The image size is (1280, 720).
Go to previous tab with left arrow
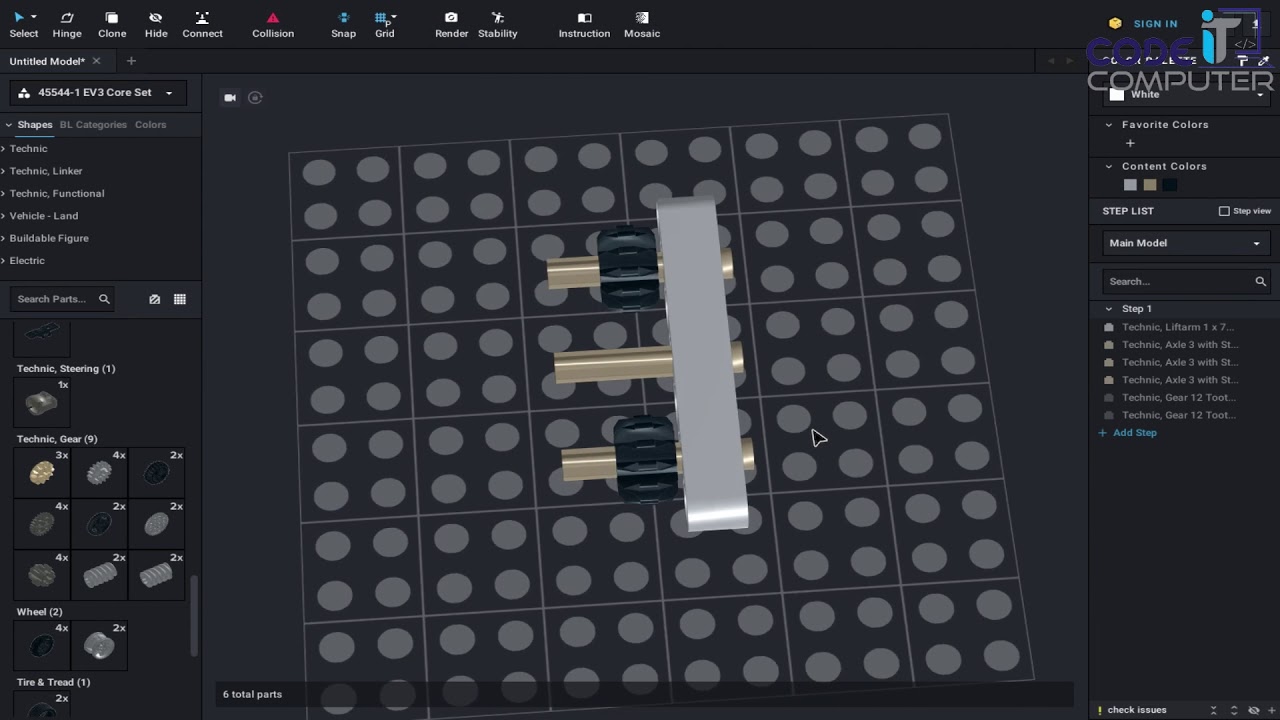pyautogui.click(x=1051, y=61)
